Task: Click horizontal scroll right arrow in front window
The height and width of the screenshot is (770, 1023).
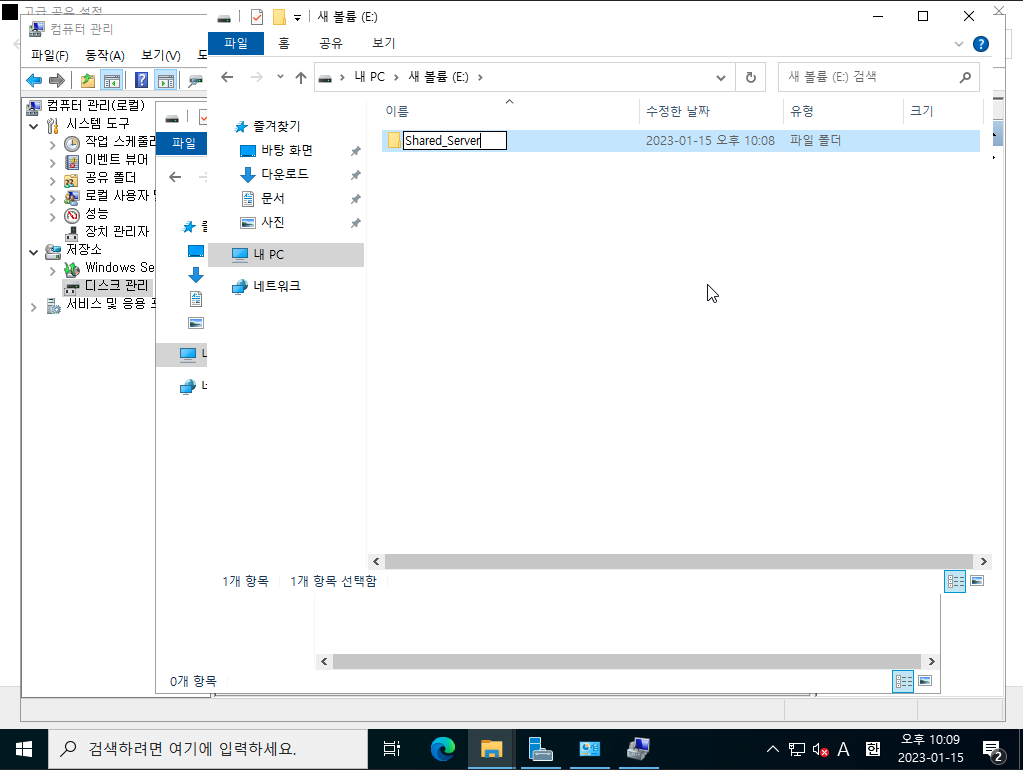Action: tap(983, 561)
